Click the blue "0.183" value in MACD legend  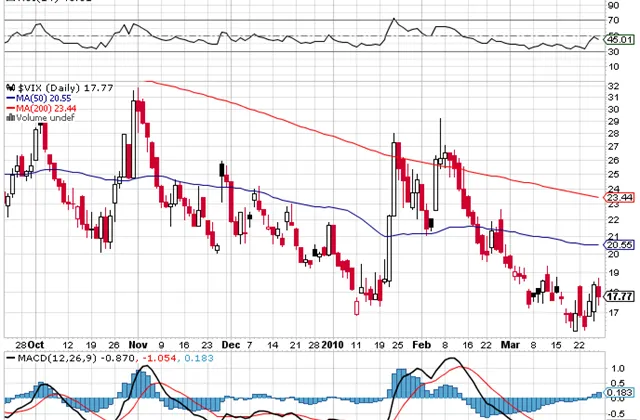[x=199, y=358]
